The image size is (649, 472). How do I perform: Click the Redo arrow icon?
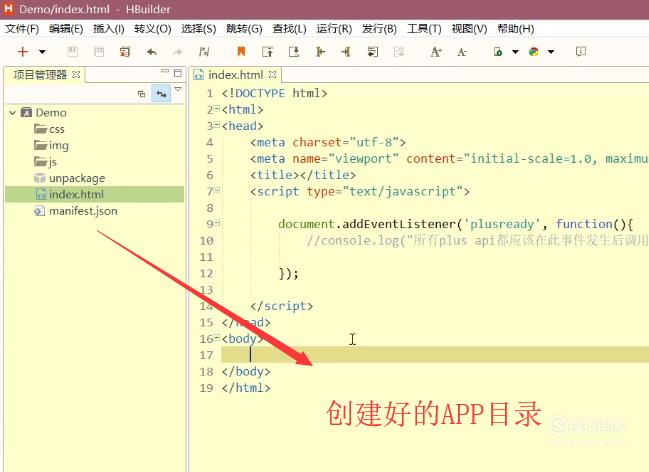point(178,52)
